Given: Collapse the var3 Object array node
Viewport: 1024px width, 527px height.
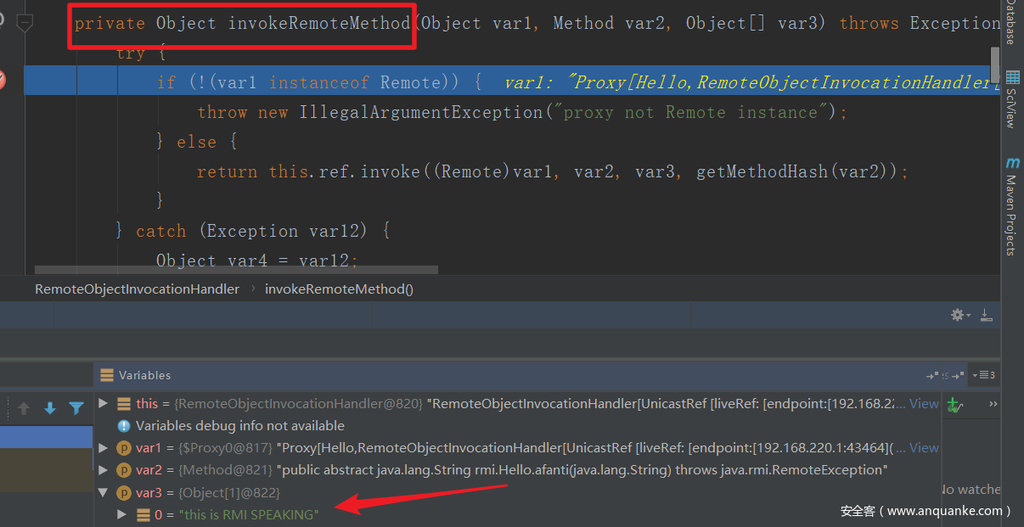Looking at the screenshot, I should 103,492.
